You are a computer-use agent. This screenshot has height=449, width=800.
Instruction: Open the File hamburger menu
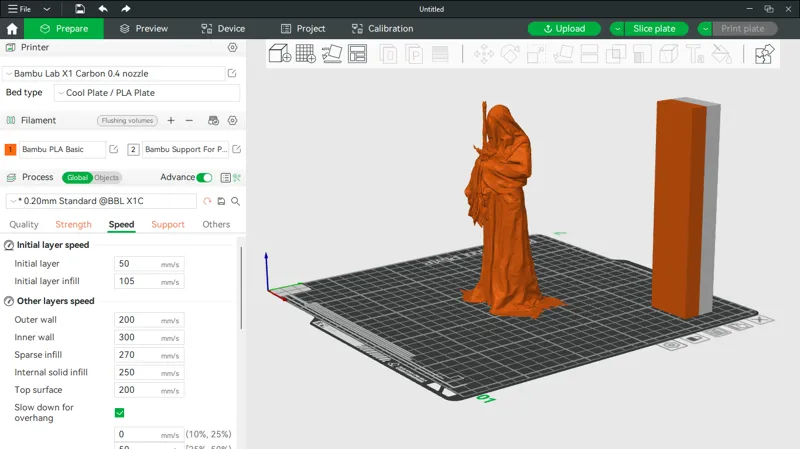click(19, 9)
